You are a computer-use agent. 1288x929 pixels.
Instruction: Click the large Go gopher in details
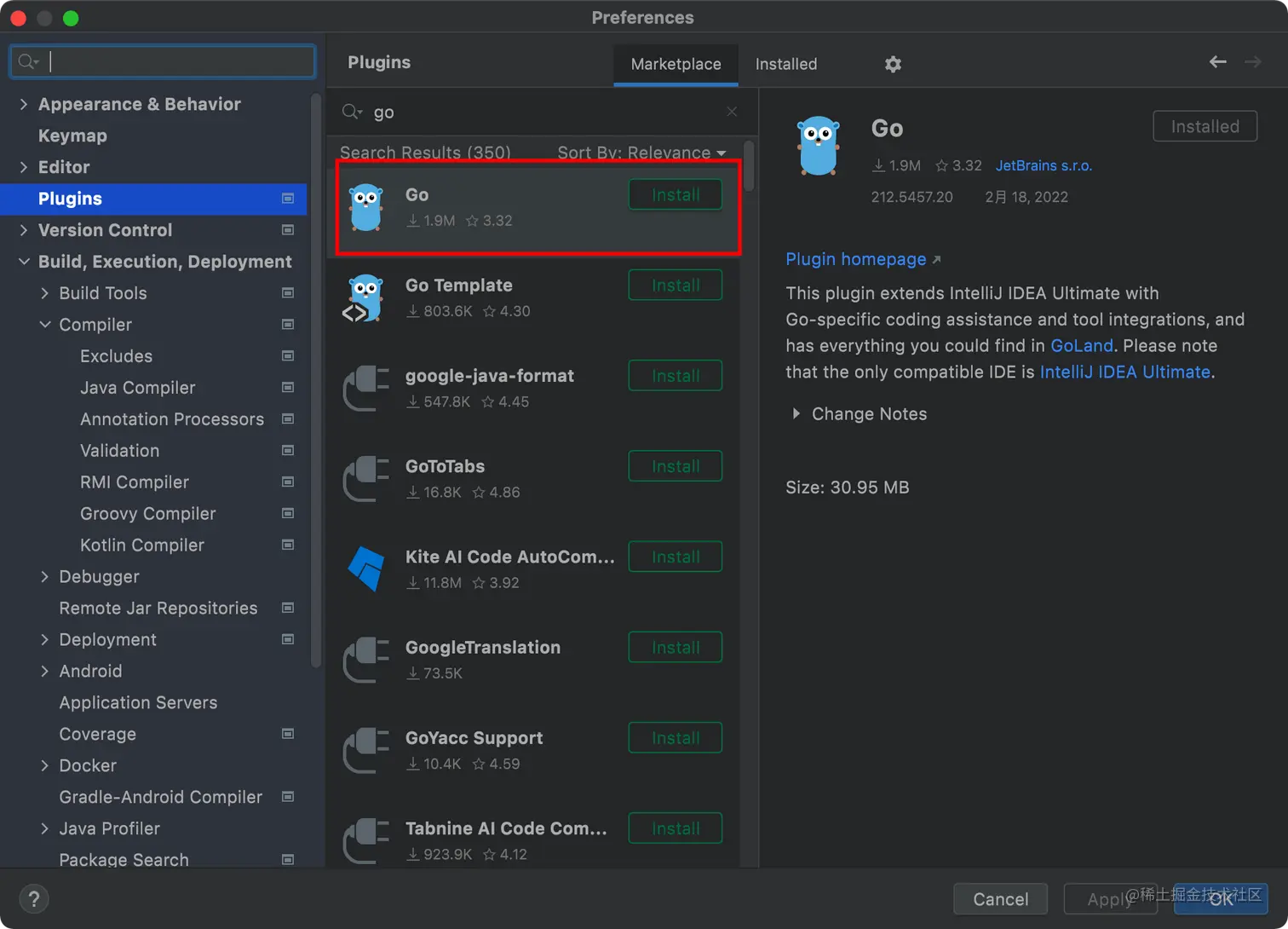819,146
